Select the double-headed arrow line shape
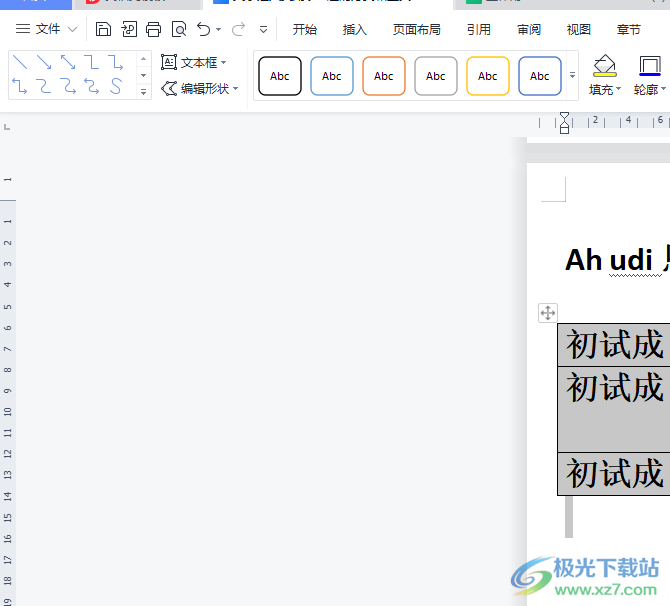This screenshot has height=606, width=670. 68,63
